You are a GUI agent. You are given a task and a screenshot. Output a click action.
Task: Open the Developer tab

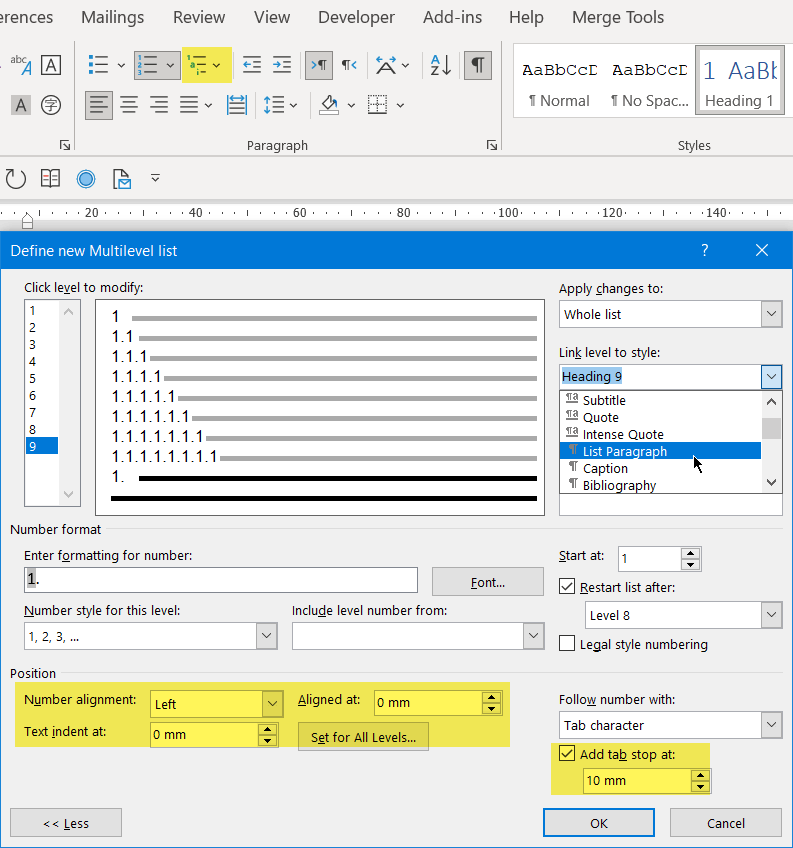tap(356, 17)
